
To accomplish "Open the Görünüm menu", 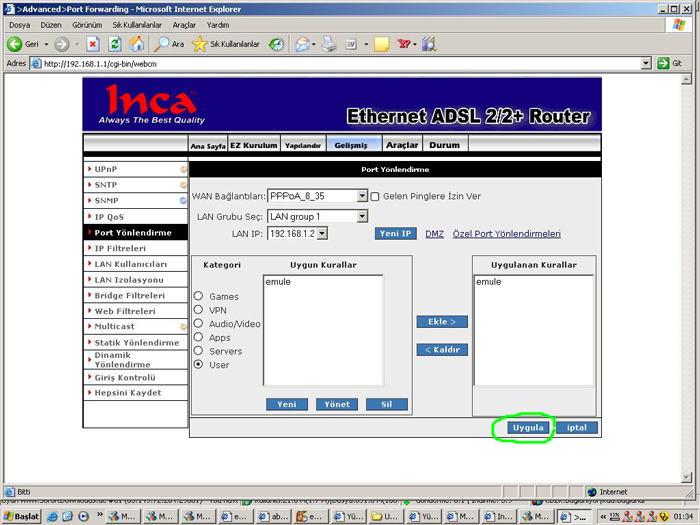I will coord(87,25).
